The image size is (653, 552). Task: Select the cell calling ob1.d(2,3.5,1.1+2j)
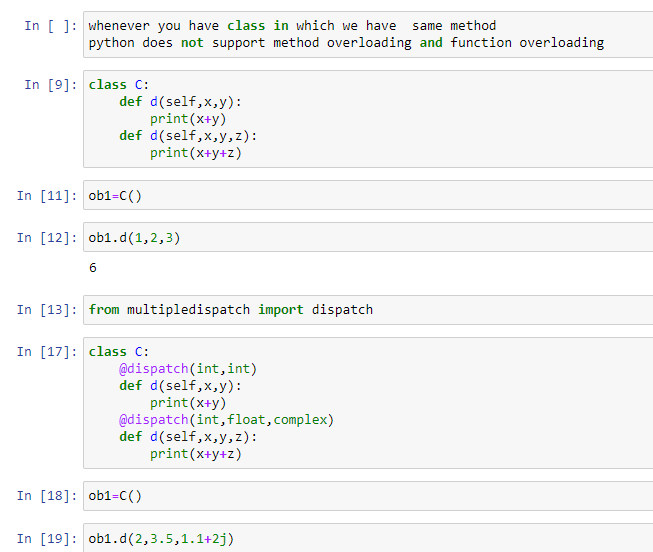[x=368, y=538]
